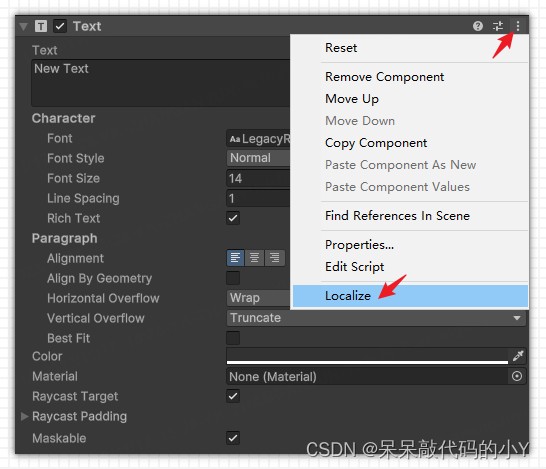546x469 pixels.
Task: Uncheck the Raycast Target checkbox
Action: click(x=233, y=396)
